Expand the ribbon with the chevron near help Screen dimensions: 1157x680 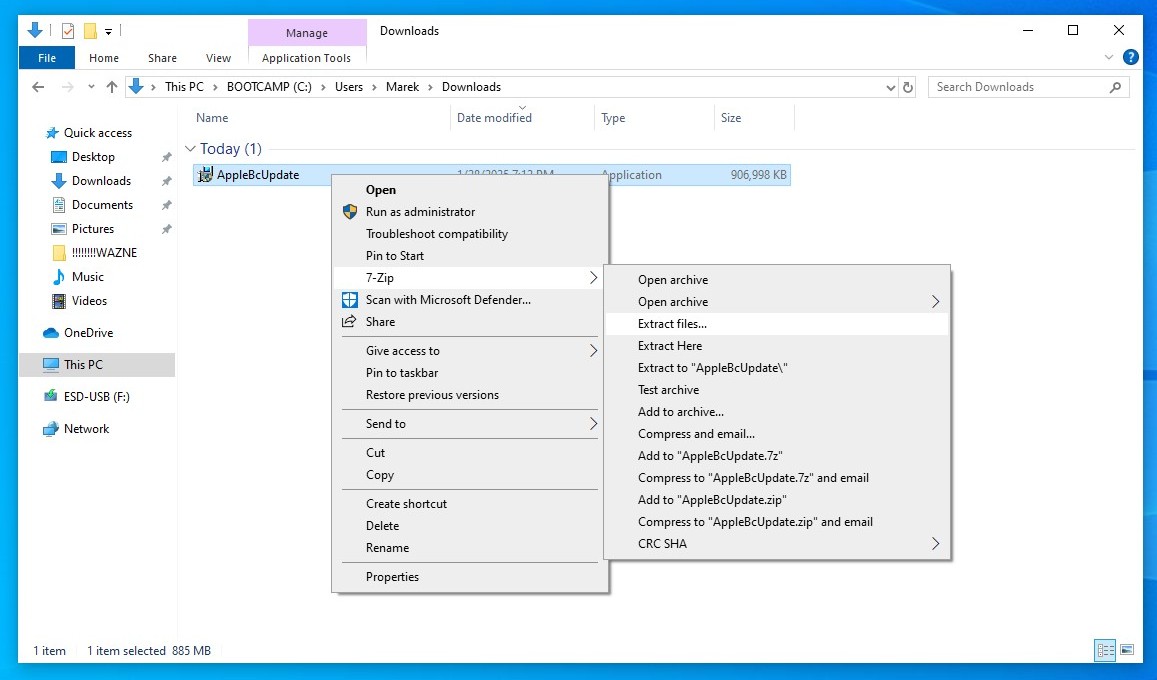[x=1108, y=57]
